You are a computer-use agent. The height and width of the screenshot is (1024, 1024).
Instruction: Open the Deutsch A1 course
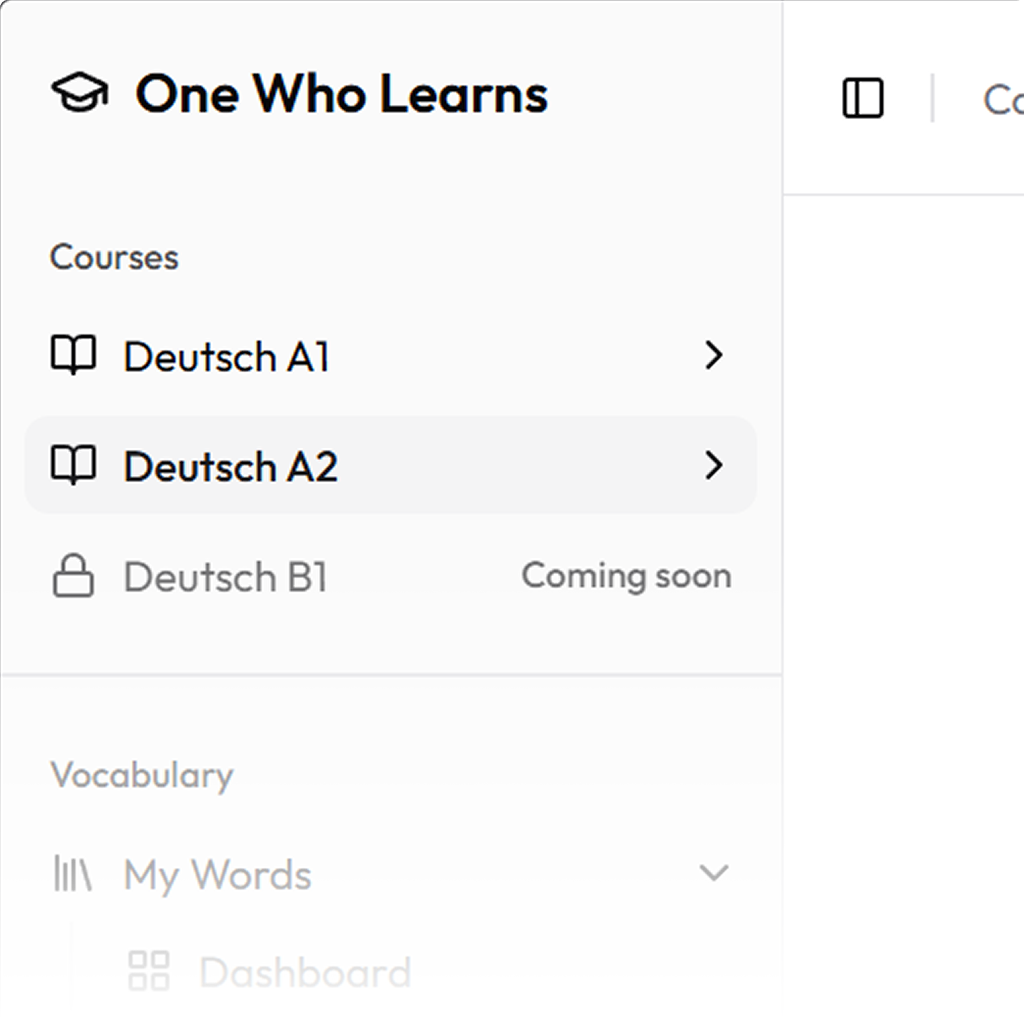[x=226, y=357]
